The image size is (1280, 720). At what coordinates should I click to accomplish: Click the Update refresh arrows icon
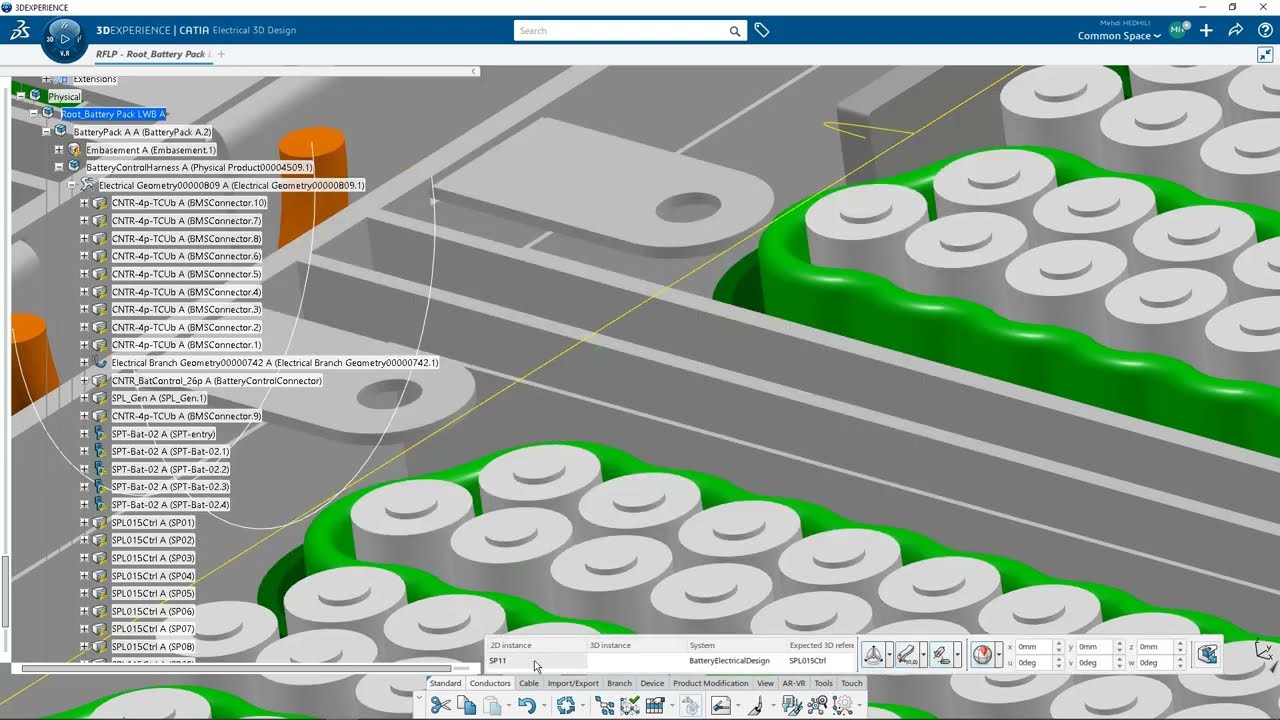pos(566,705)
